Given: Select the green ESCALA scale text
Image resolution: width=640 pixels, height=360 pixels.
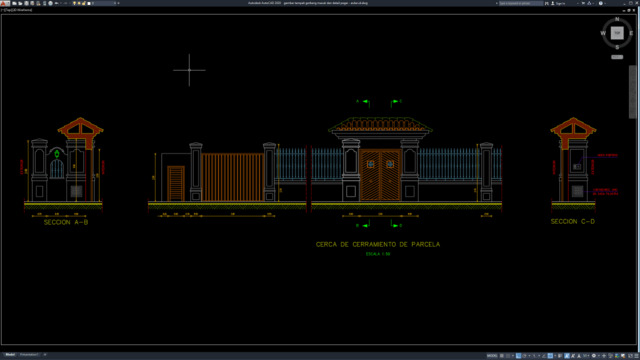Looking at the screenshot, I should point(378,254).
